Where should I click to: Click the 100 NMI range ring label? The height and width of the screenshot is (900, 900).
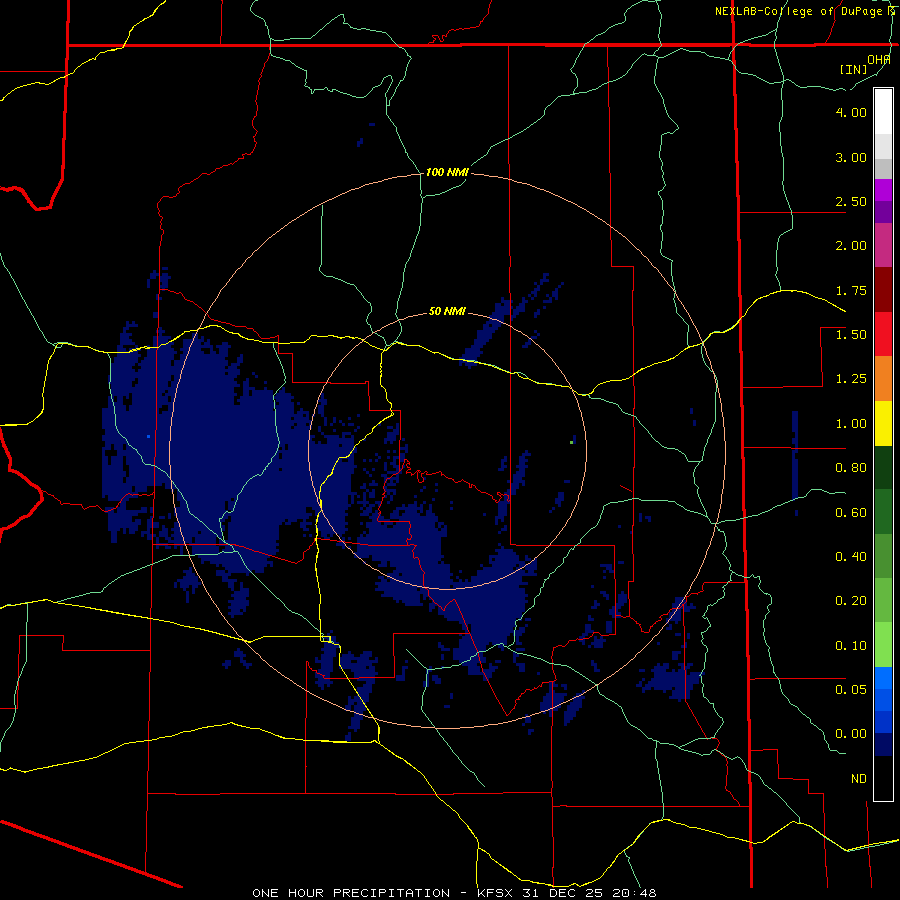(x=447, y=172)
